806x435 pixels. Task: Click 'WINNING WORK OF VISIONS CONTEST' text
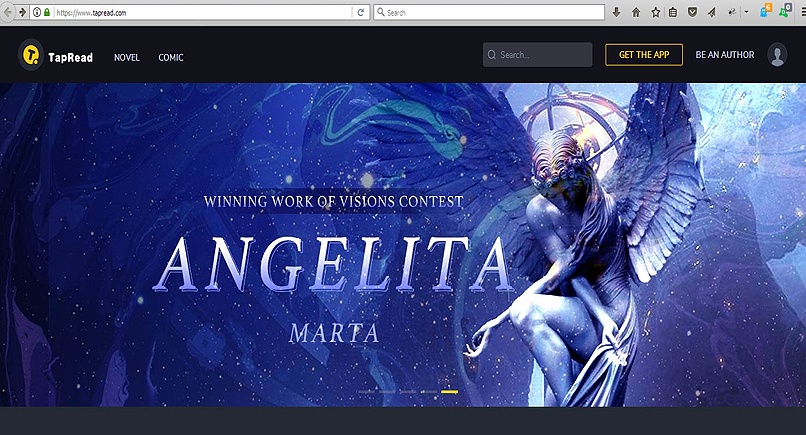pos(334,201)
